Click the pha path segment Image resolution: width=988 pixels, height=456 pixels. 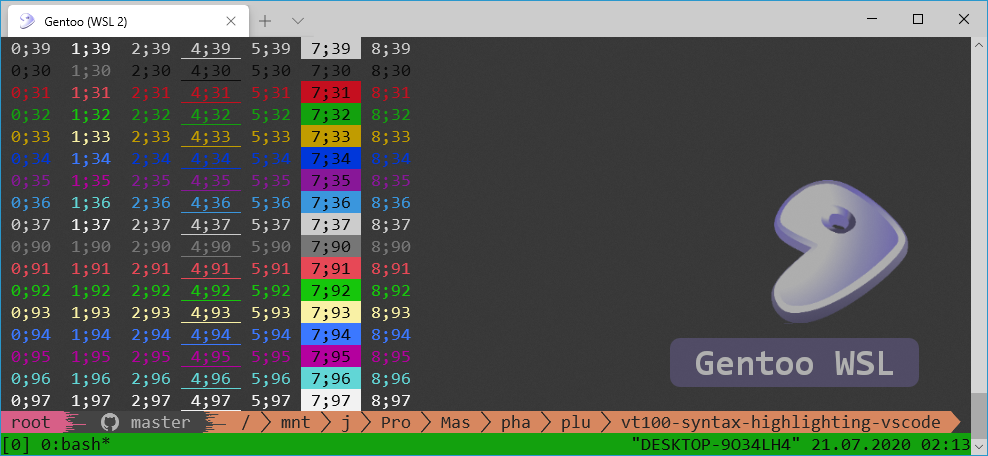point(515,422)
